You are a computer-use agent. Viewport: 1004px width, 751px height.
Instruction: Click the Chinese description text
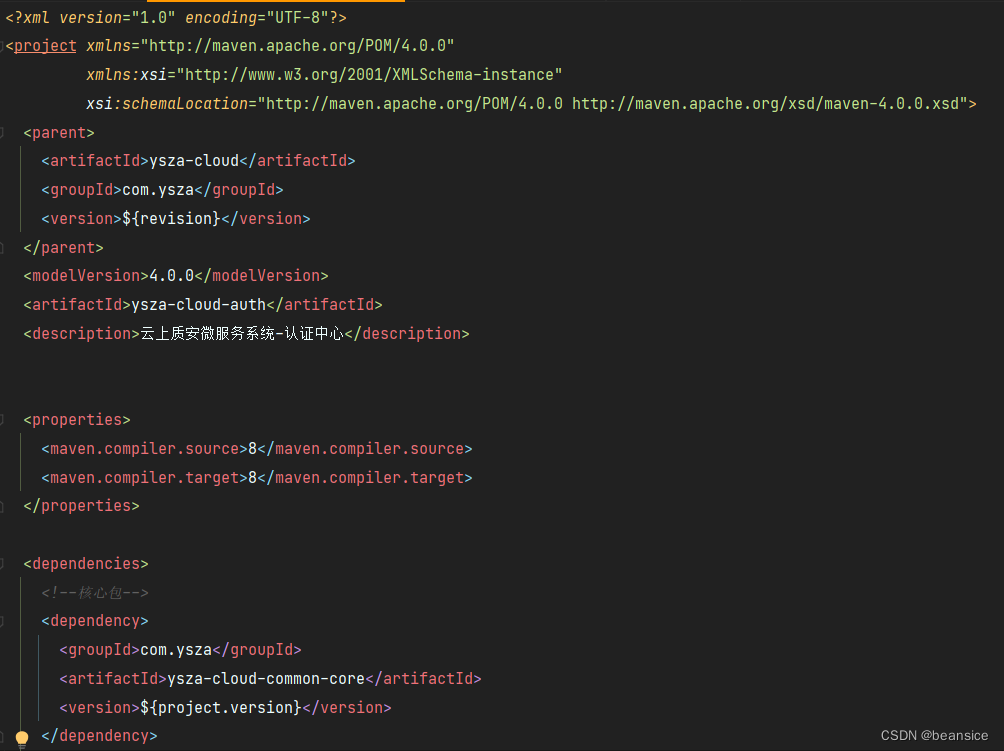240,333
